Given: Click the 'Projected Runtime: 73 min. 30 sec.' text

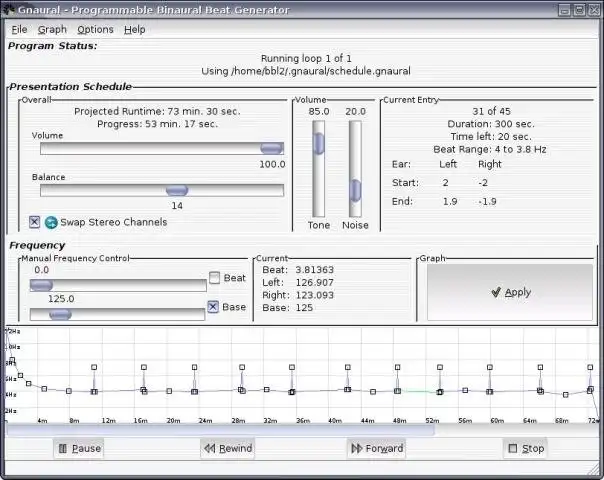Looking at the screenshot, I should click(157, 111).
